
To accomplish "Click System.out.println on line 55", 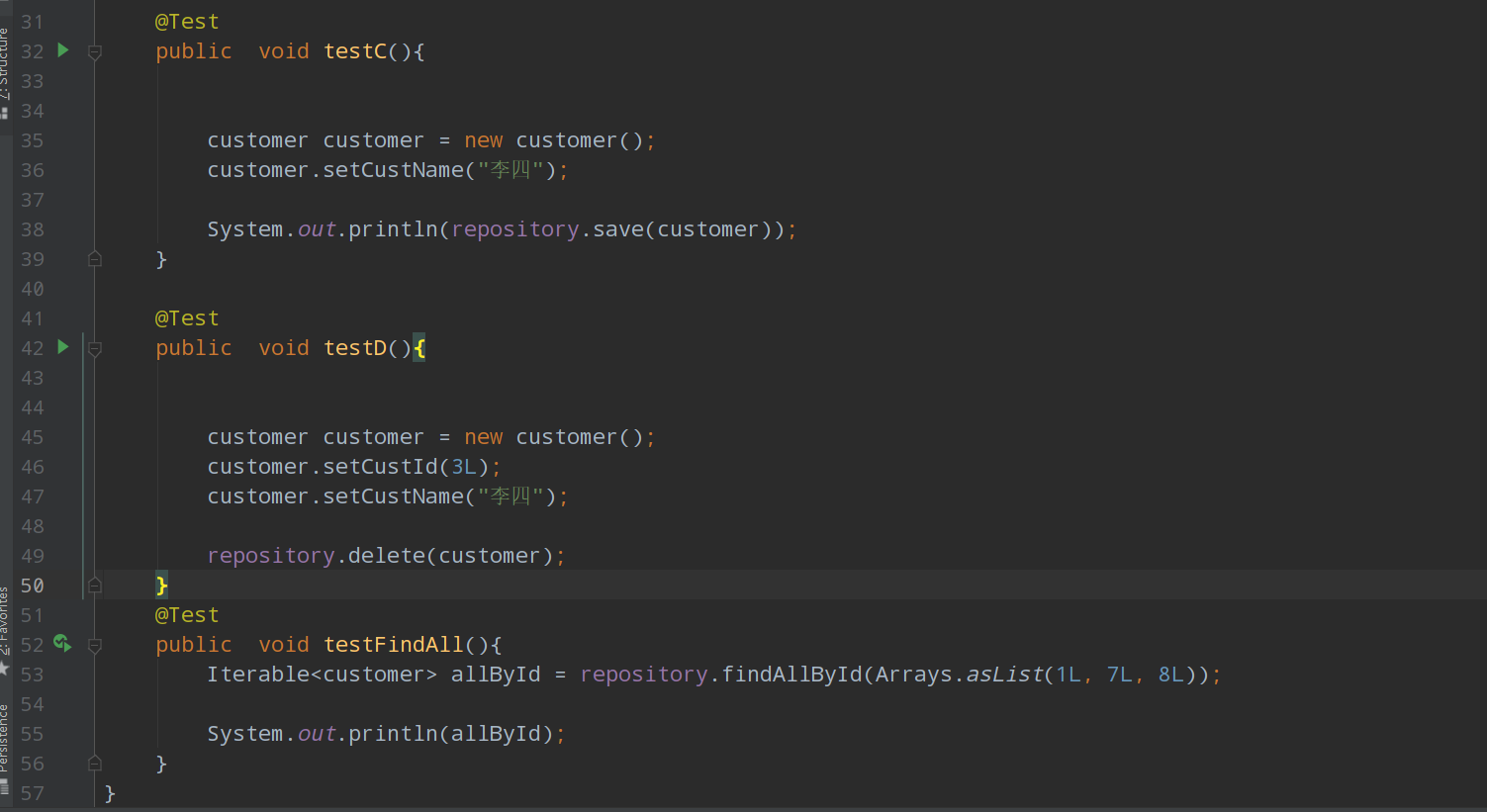I will coord(323,734).
